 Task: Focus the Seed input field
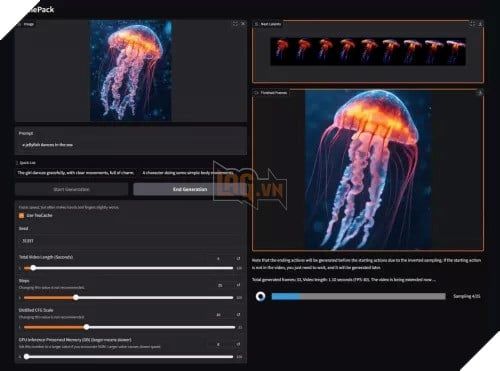tap(131, 240)
